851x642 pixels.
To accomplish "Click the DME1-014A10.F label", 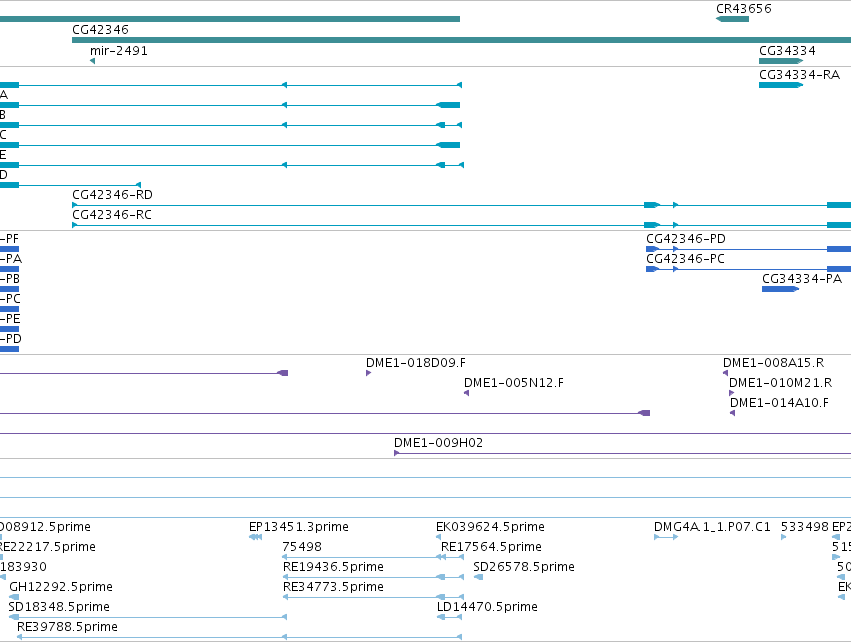I will pos(779,403).
